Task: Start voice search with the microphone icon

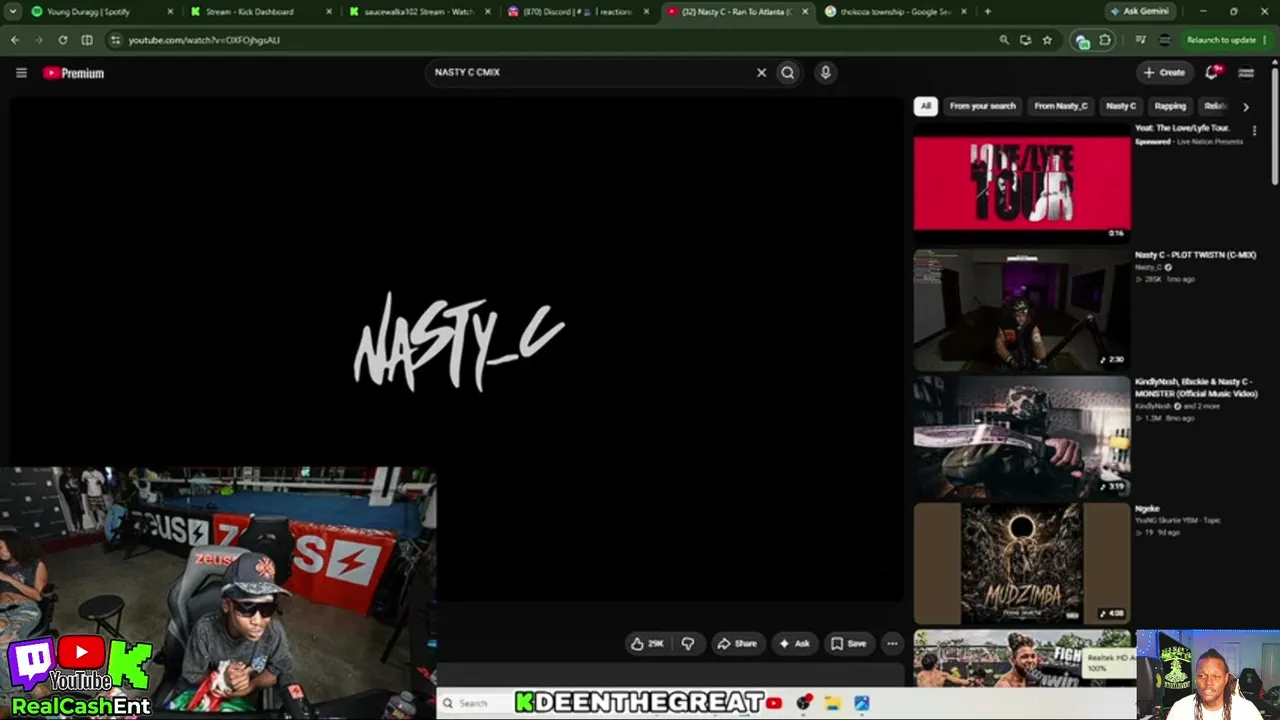Action: [825, 72]
